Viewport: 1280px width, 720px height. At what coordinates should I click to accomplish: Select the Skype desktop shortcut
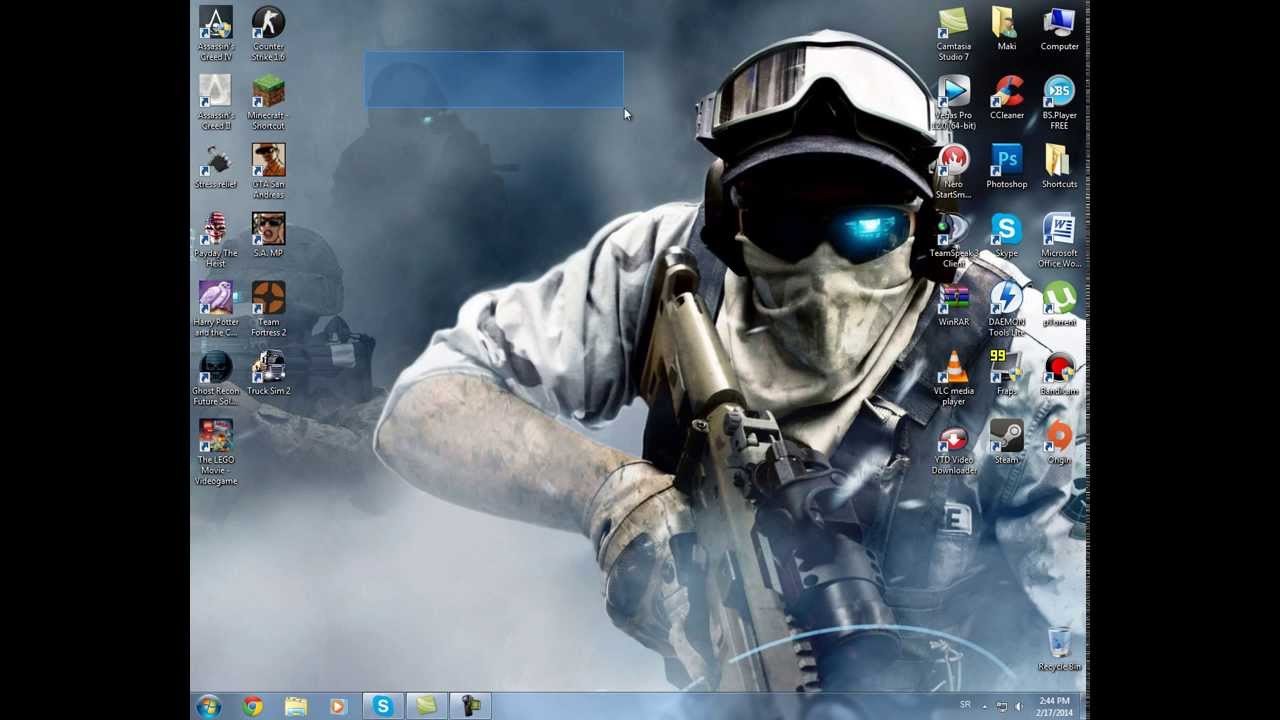coord(1006,236)
